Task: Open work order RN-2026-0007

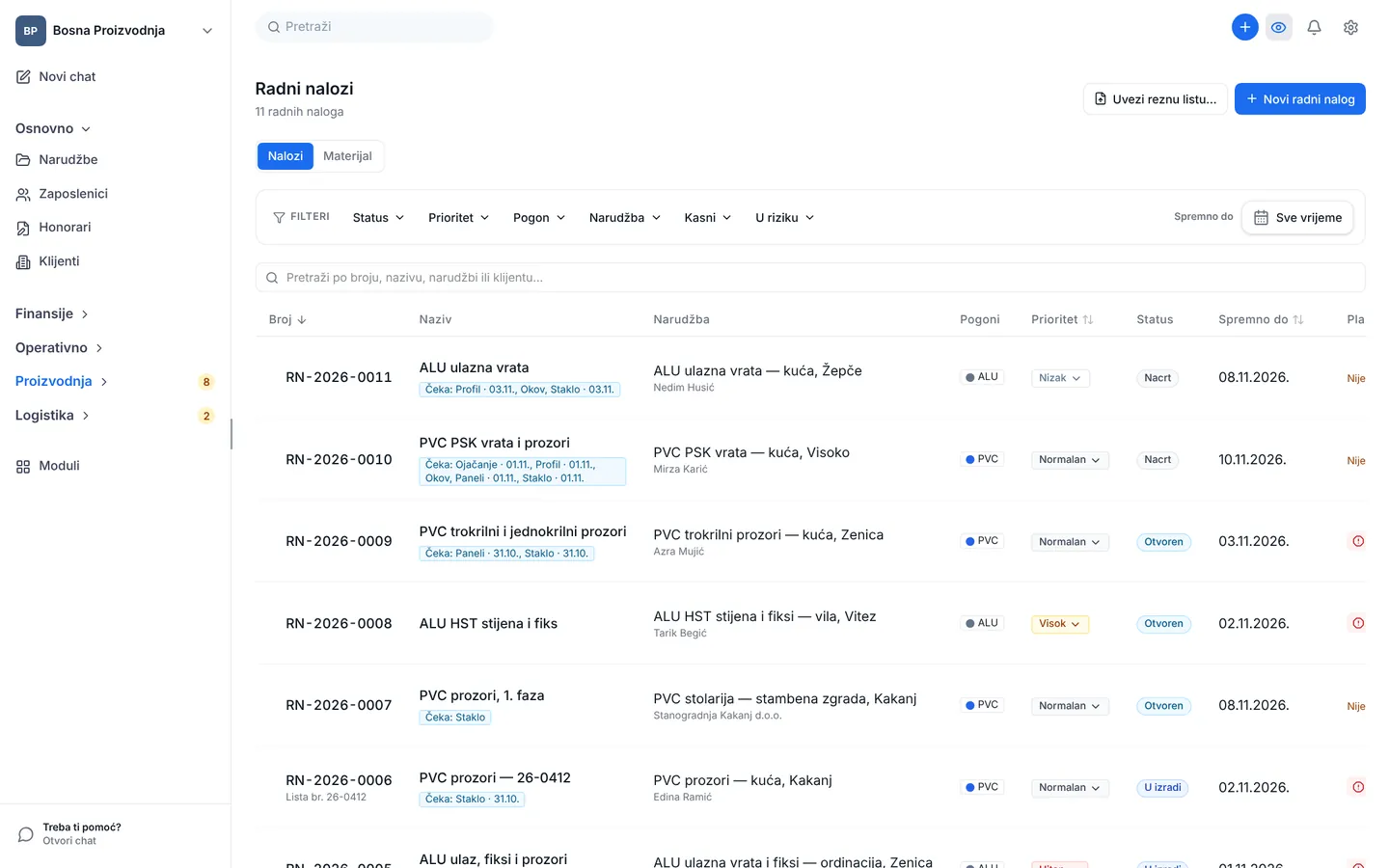Action: click(x=339, y=706)
